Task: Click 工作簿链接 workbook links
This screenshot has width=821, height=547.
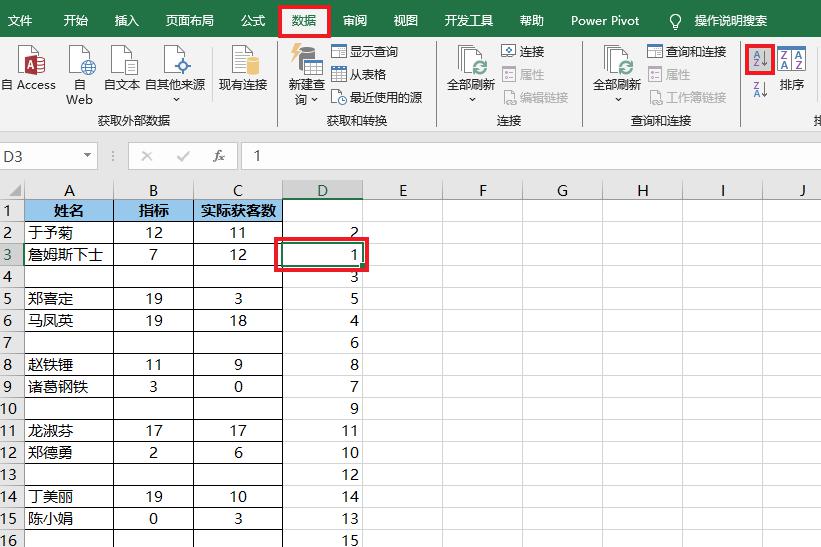Action: pos(687,97)
